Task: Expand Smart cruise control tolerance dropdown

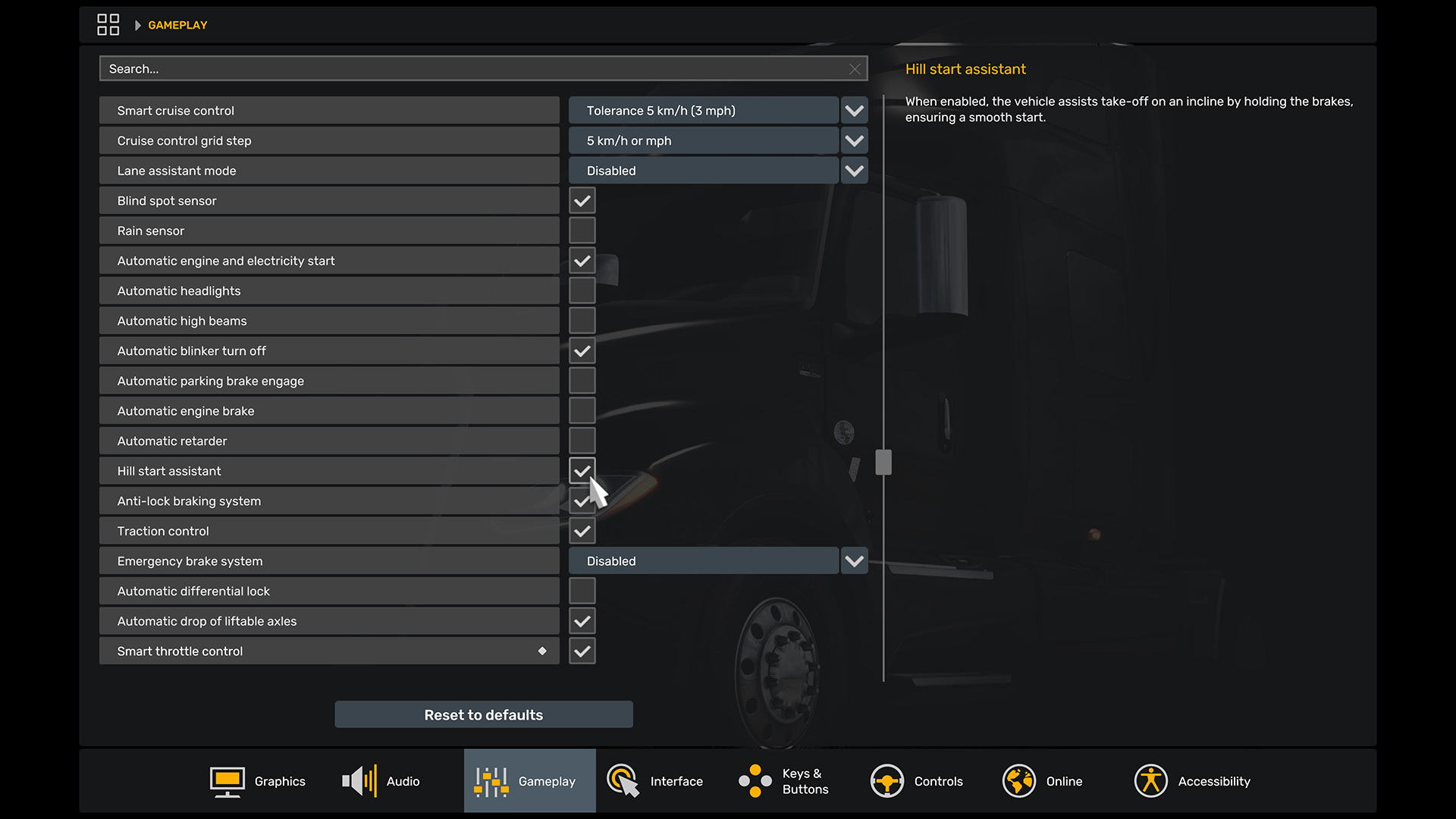Action: click(x=854, y=111)
